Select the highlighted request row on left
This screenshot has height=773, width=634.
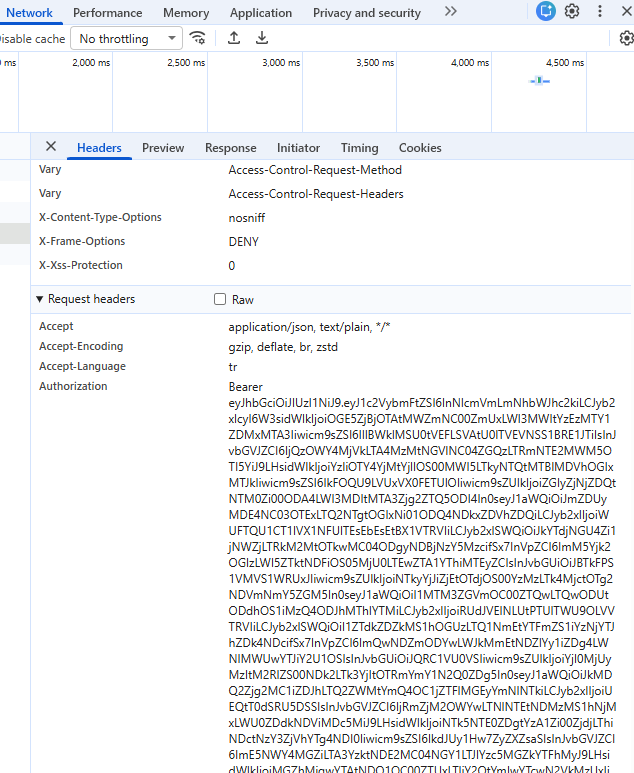(x=15, y=233)
